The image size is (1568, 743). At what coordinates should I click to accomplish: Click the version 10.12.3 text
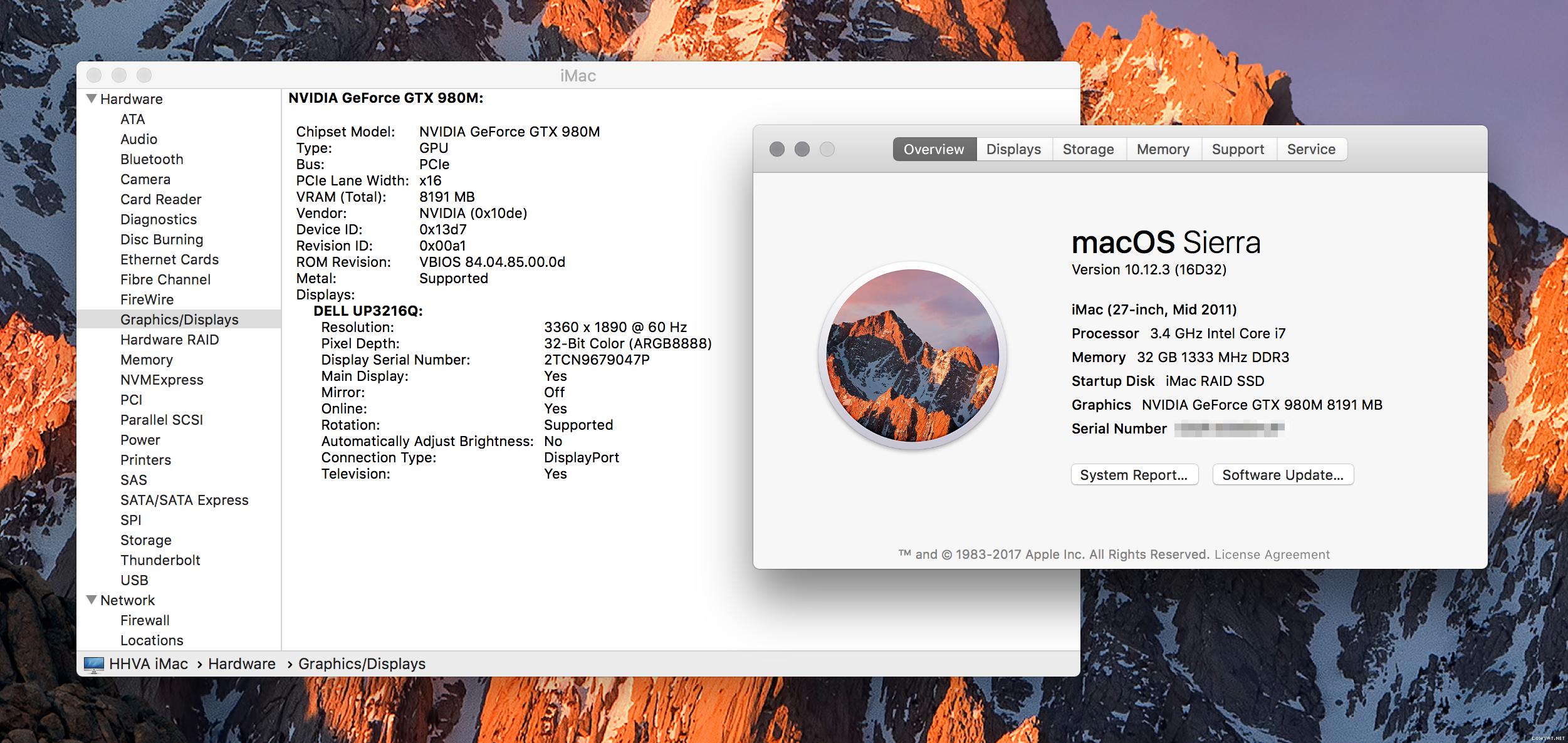(x=1149, y=269)
